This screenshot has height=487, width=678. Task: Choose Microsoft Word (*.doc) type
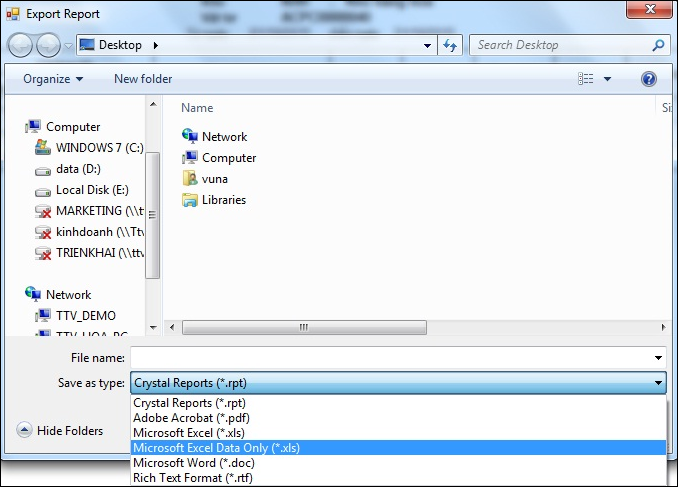(x=398, y=463)
